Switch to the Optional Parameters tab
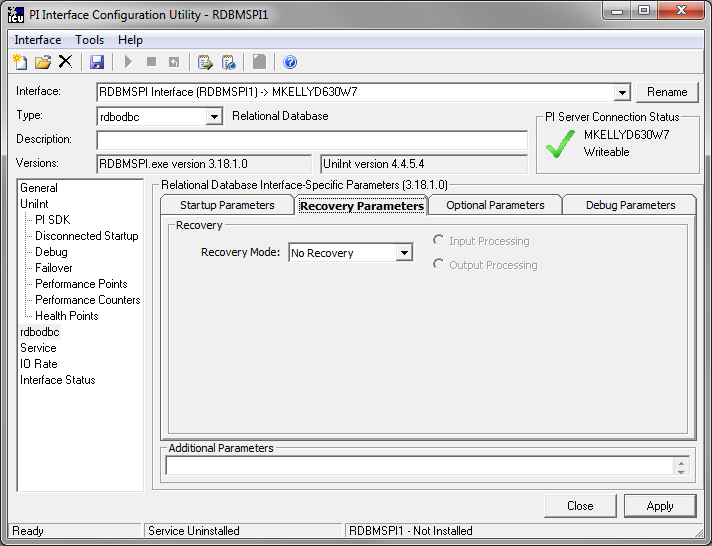712x546 pixels. click(495, 205)
